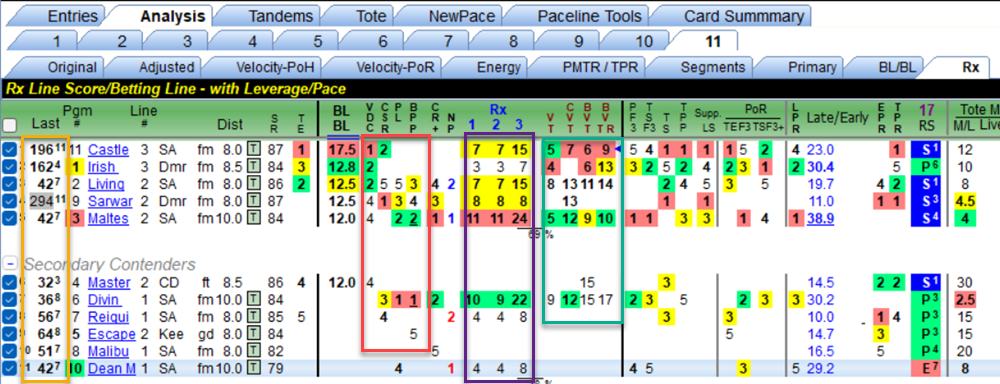Click the turf T icon in Castle row
The image size is (1000, 384).
pos(254,150)
